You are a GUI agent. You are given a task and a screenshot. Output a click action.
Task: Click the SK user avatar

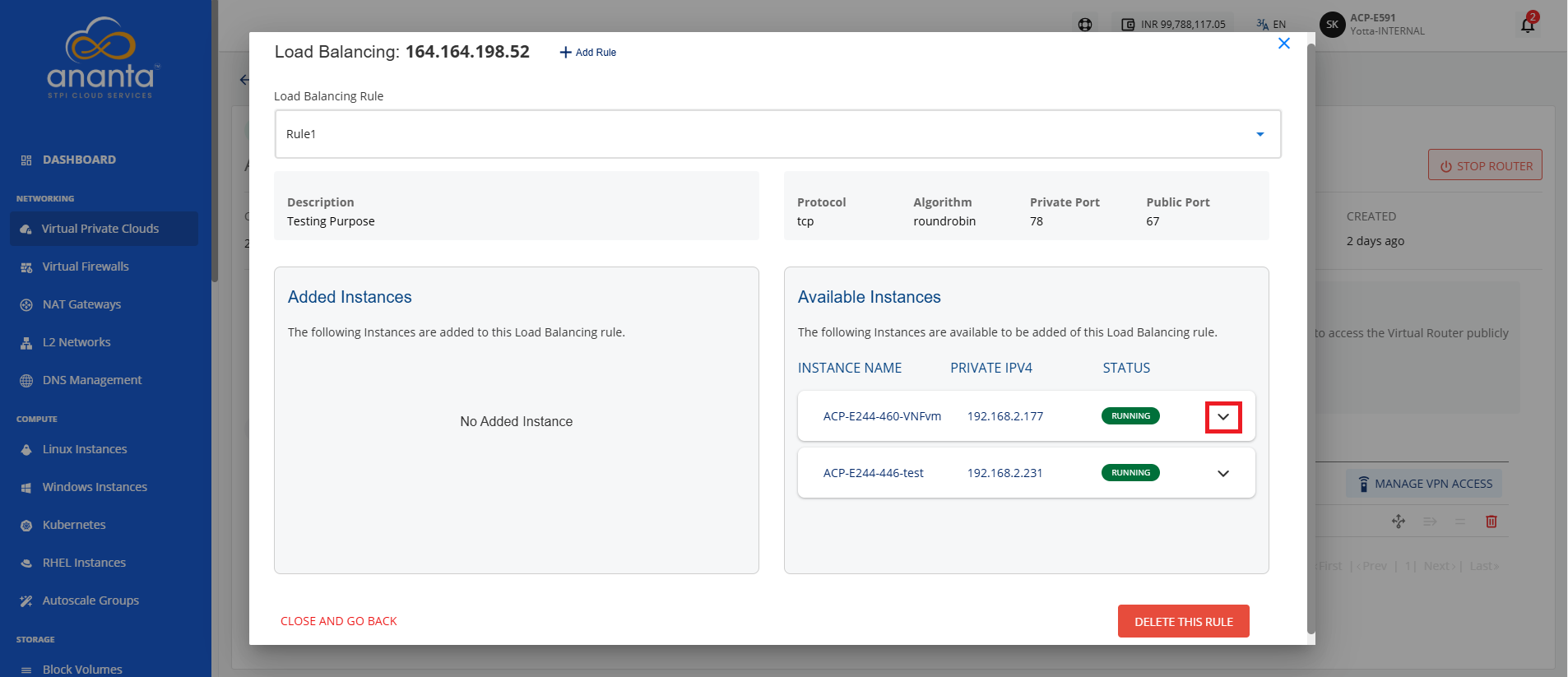(1332, 25)
